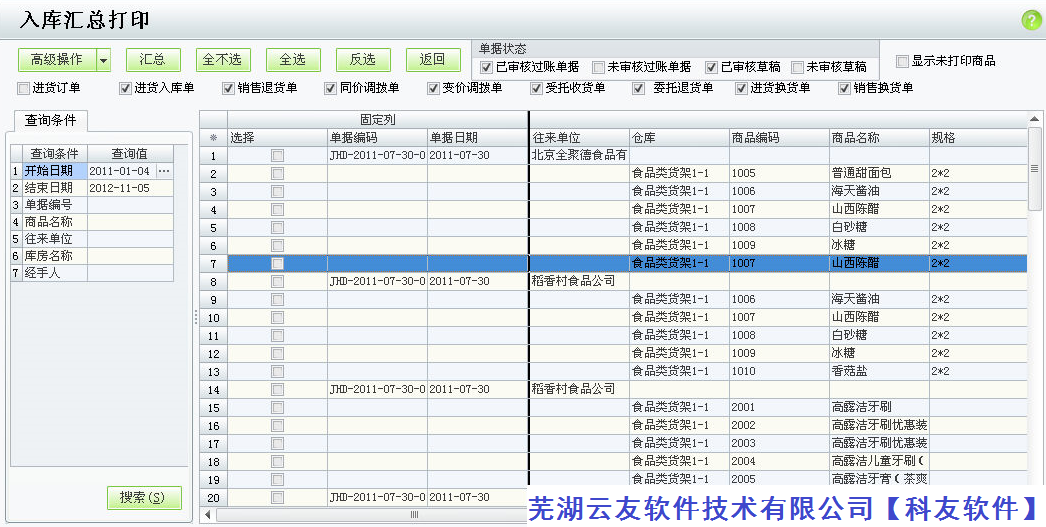Check the 进货订单 checkbox
Screen dimensions: 1046x527
pos(24,88)
